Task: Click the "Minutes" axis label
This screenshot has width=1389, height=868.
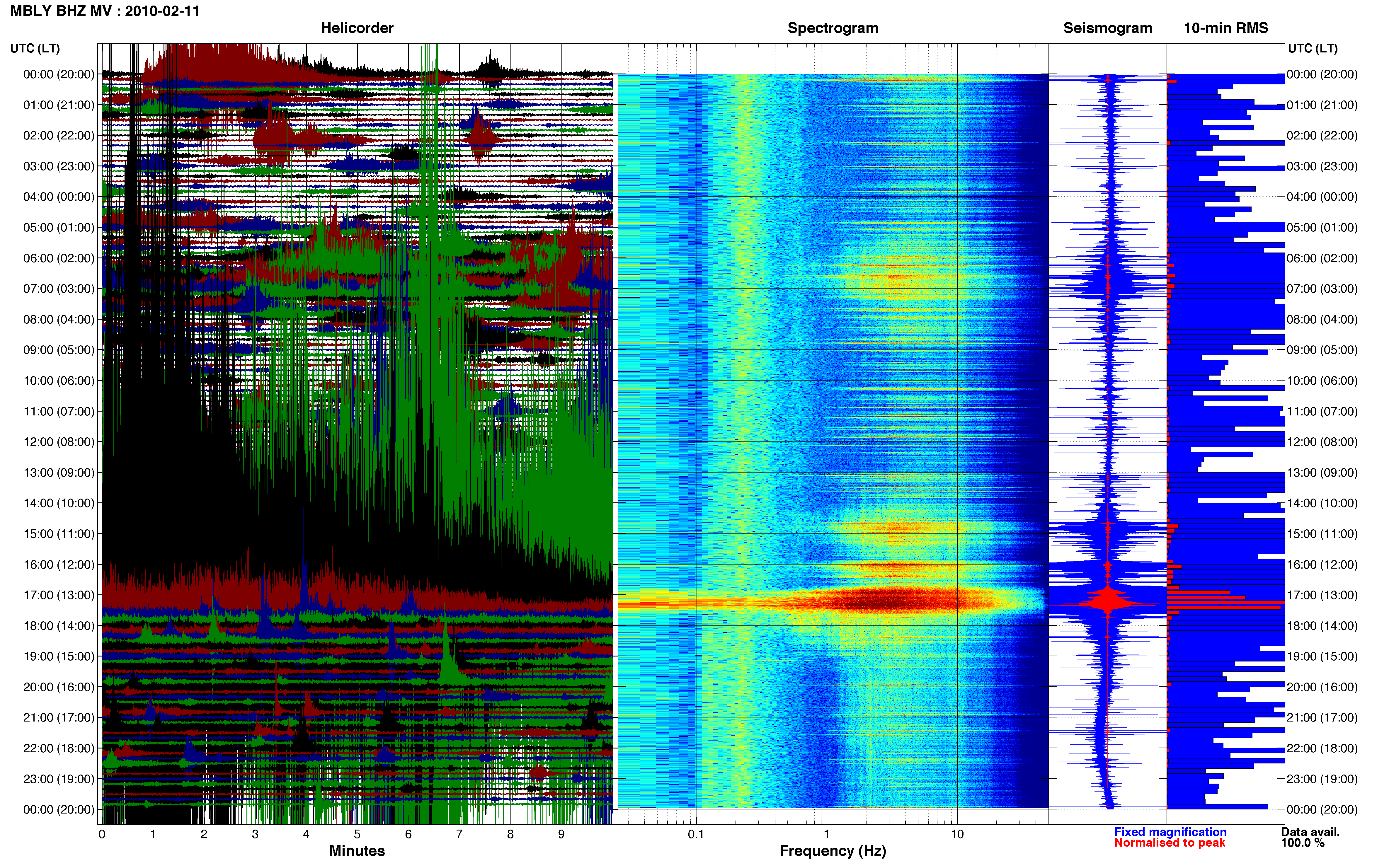Action: (x=357, y=851)
